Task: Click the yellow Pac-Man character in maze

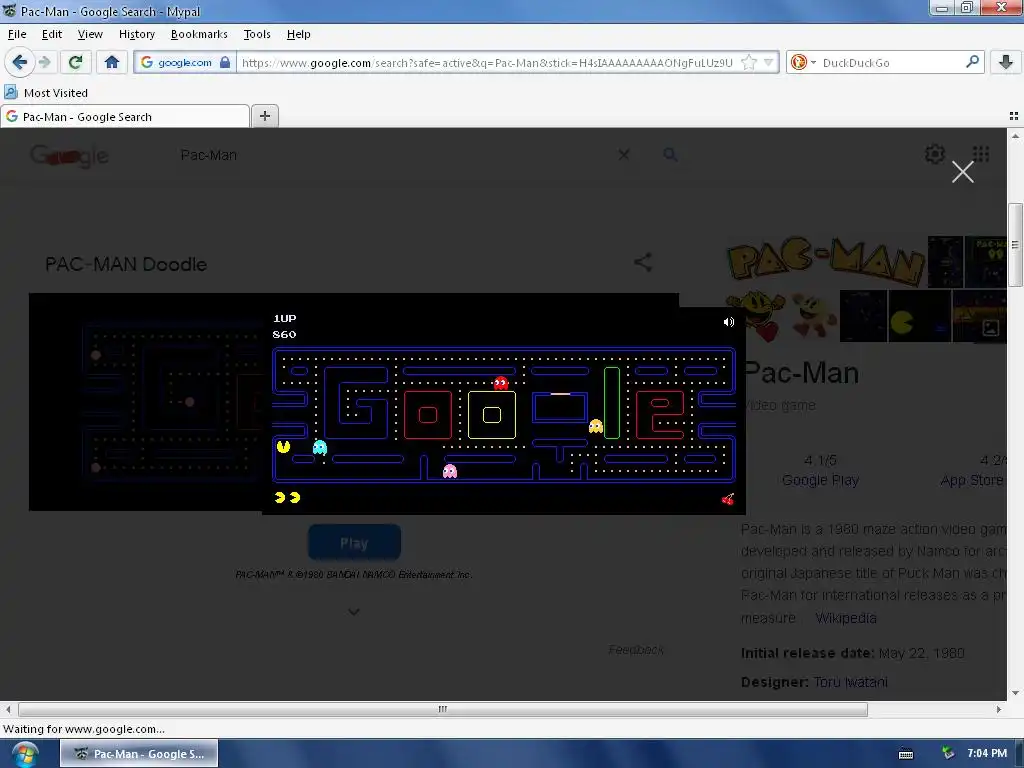Action: pyautogui.click(x=283, y=447)
